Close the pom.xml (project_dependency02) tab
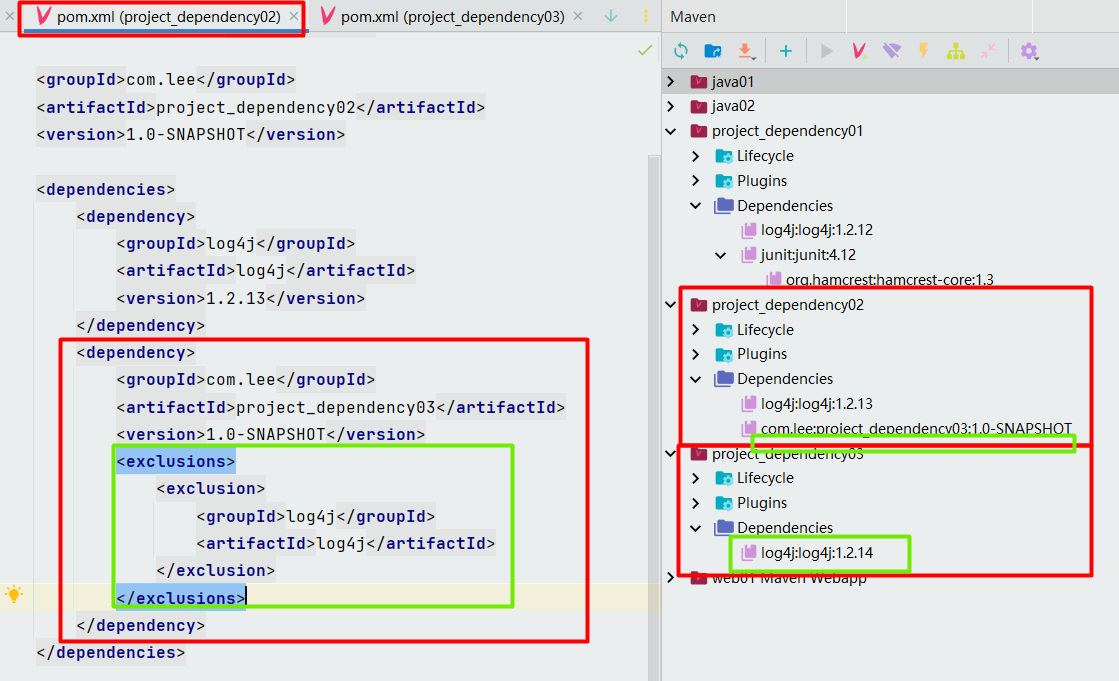Screen dimensions: 1119x681 click(x=294, y=16)
